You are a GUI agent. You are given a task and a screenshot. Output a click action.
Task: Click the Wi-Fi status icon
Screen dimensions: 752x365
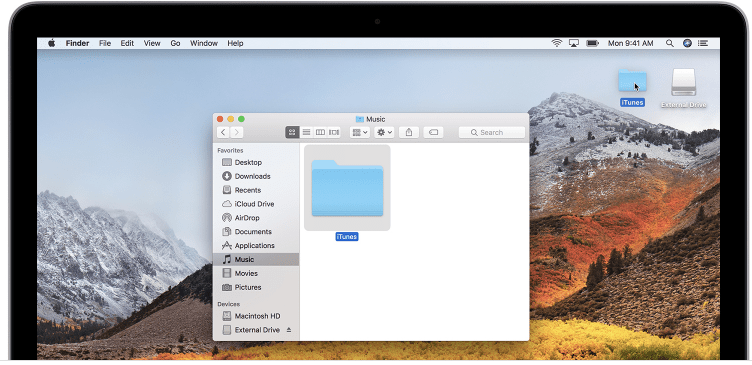click(x=557, y=43)
